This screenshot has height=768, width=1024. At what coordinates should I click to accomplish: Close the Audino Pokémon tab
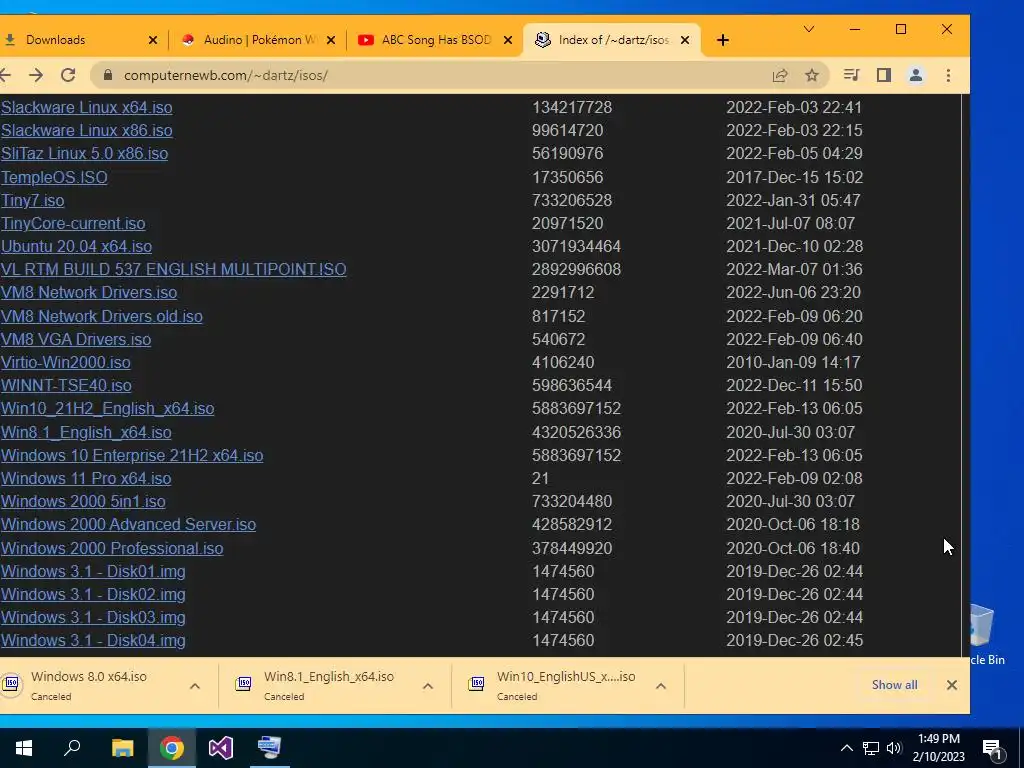tap(331, 40)
